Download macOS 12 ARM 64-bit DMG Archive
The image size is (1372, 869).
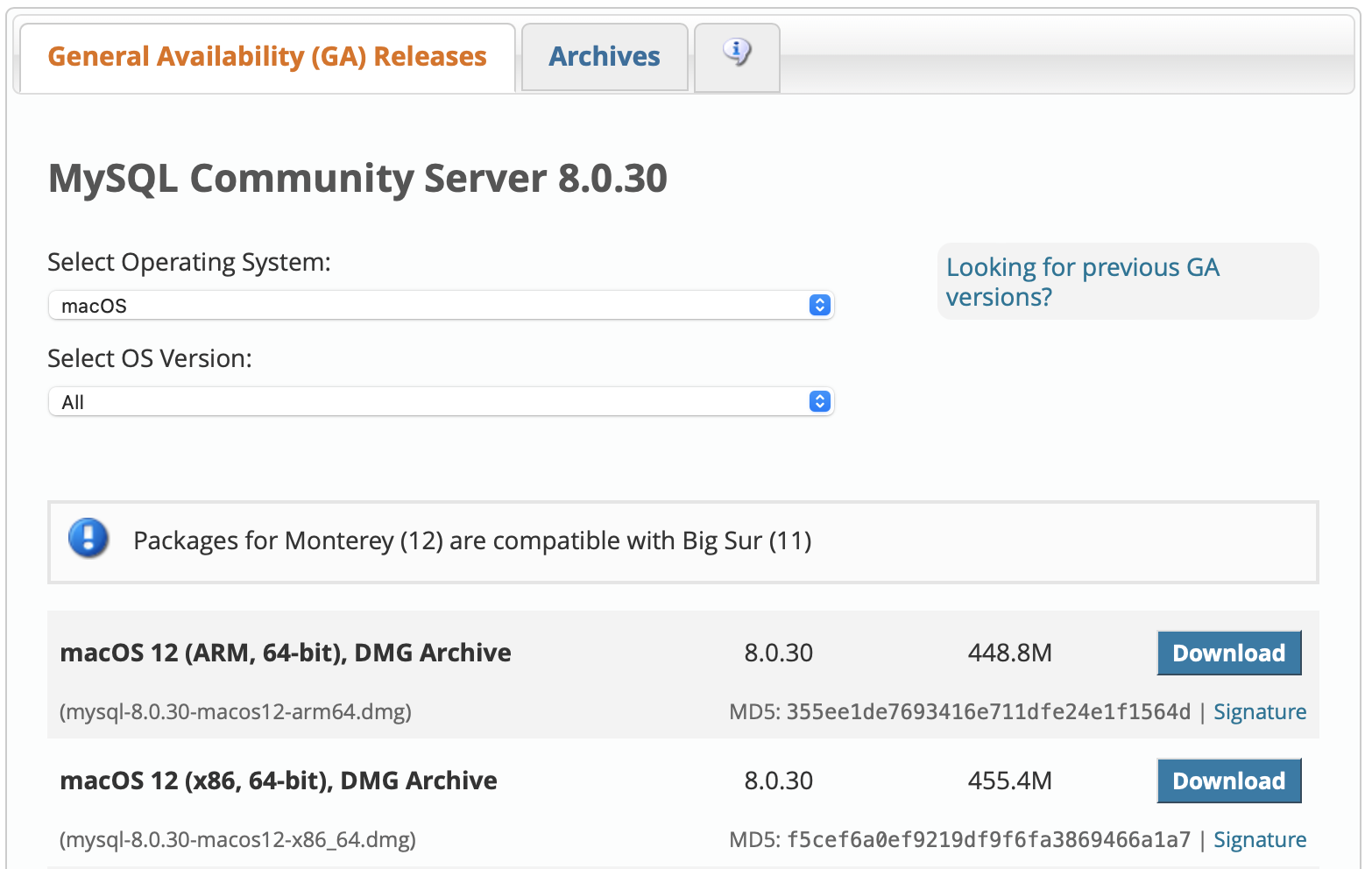(x=1229, y=653)
